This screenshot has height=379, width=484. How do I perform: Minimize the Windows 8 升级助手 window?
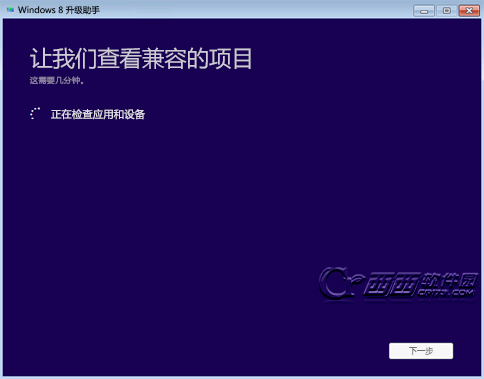[424, 11]
